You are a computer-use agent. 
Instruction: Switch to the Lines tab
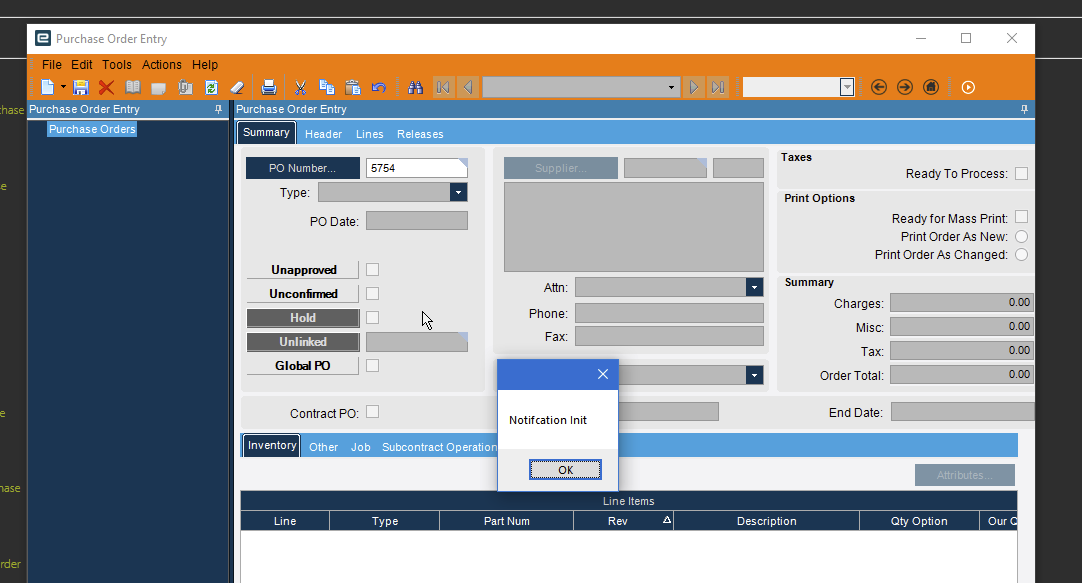click(x=370, y=134)
